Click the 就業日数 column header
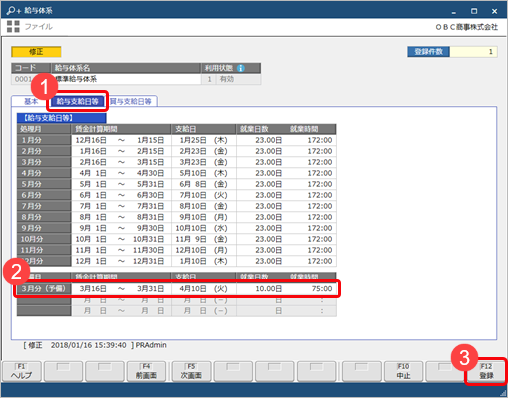The image size is (508, 398). pos(254,129)
